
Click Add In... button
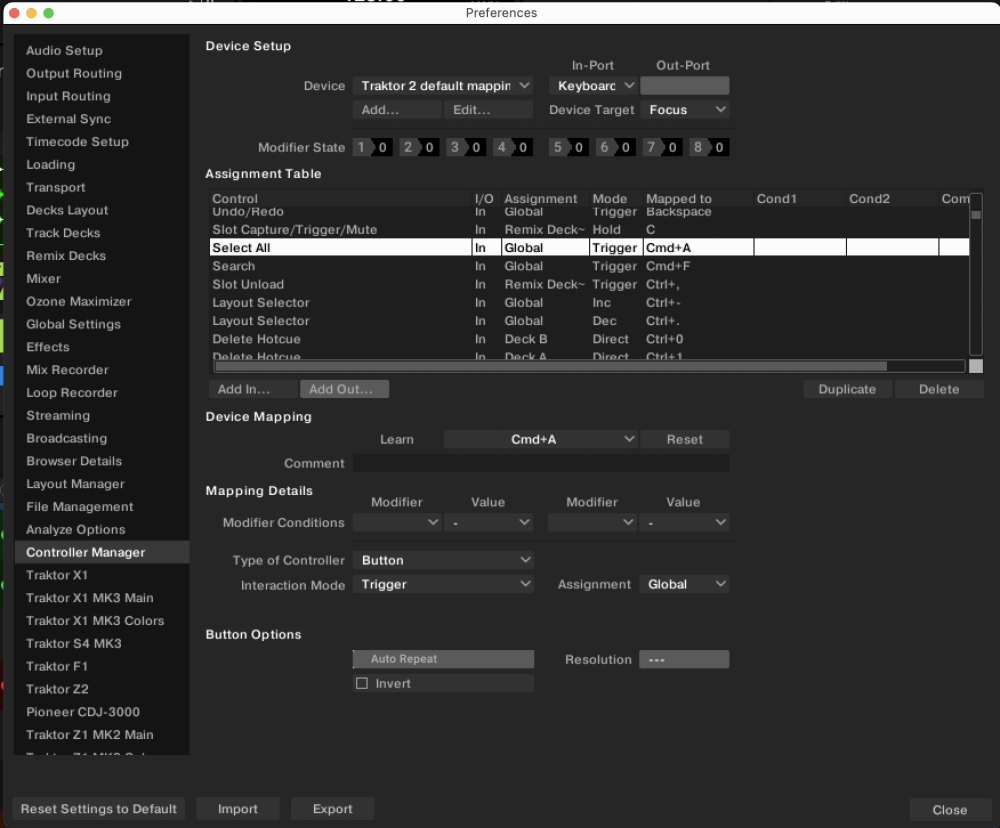pos(253,389)
